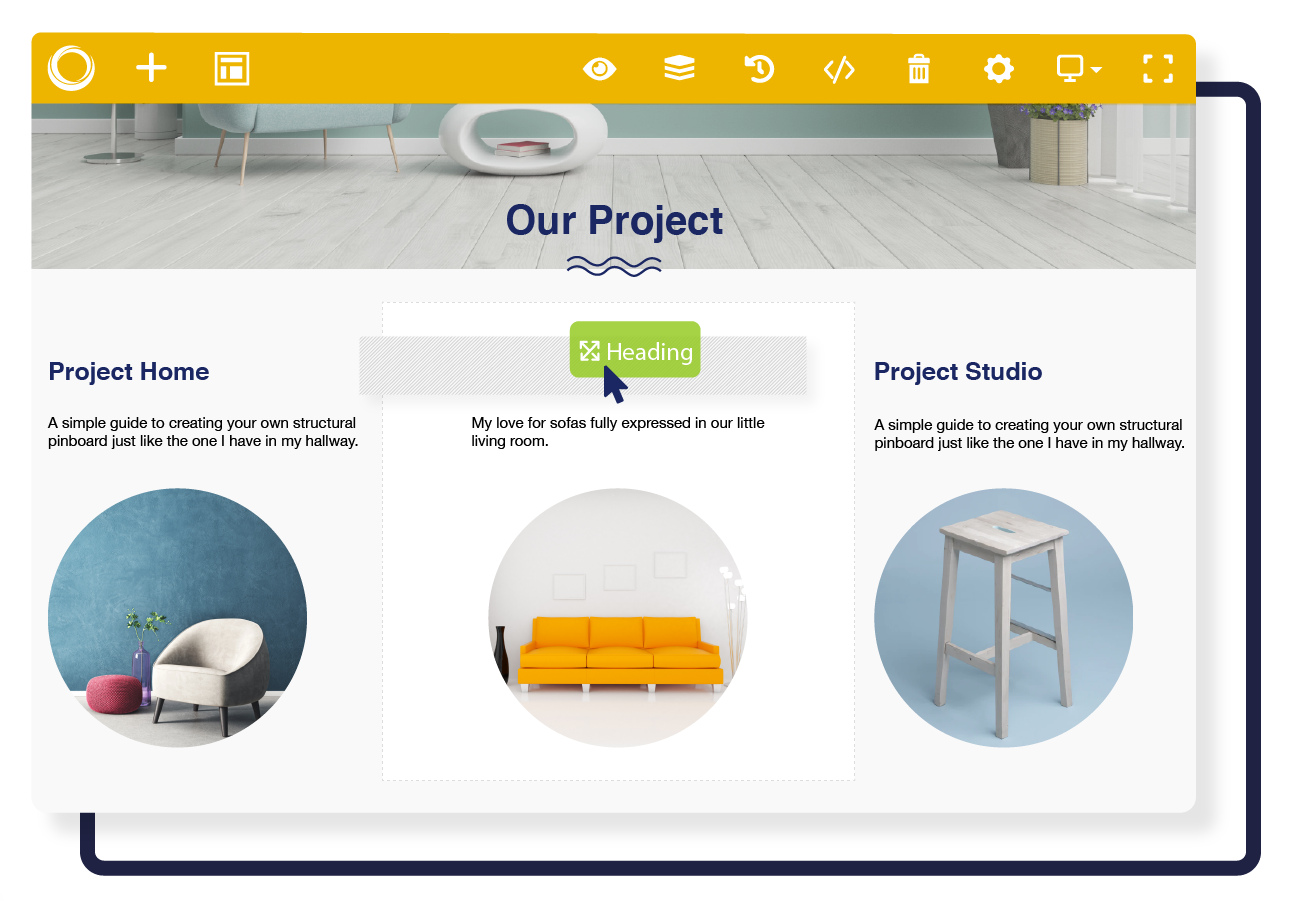
Task: Click the trash delete icon
Action: tap(919, 69)
